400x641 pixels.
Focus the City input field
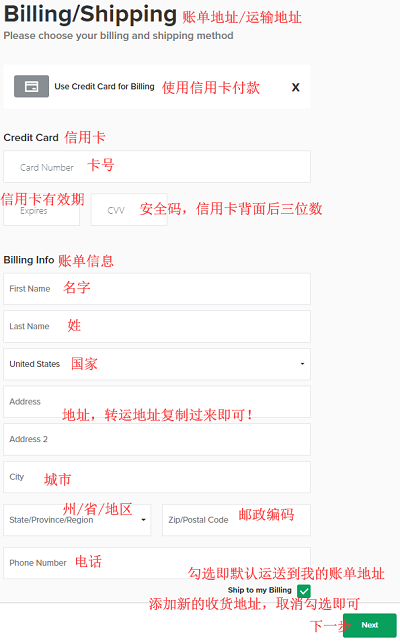pyautogui.click(x=157, y=477)
